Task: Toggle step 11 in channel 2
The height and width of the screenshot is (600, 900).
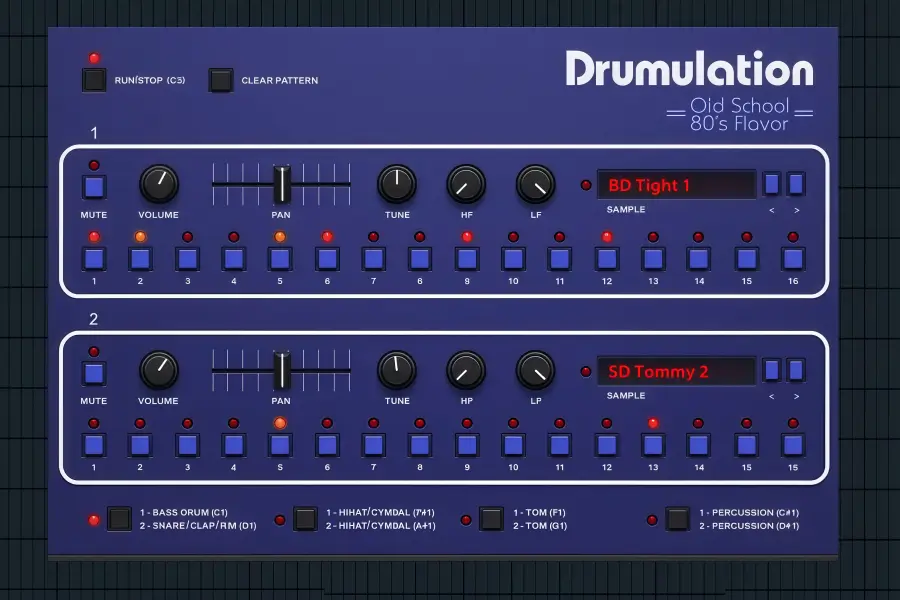Action: (560, 445)
